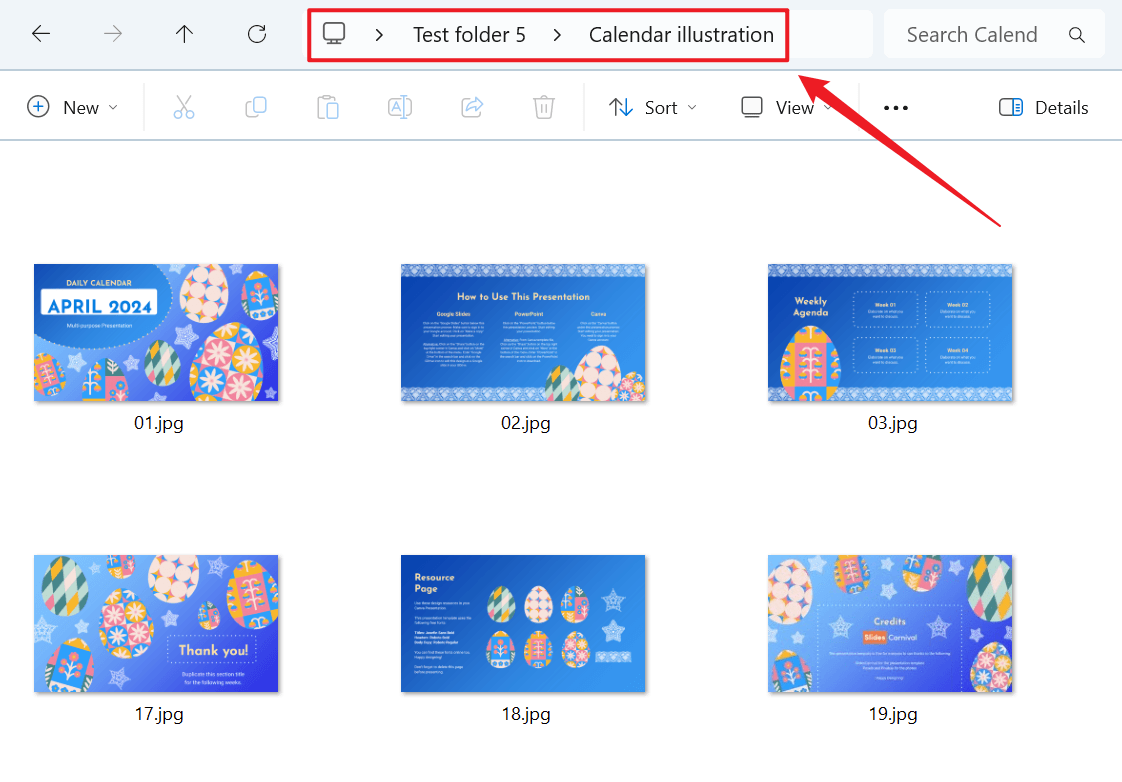1122x782 pixels.
Task: Toggle the Details pane
Action: click(1044, 107)
